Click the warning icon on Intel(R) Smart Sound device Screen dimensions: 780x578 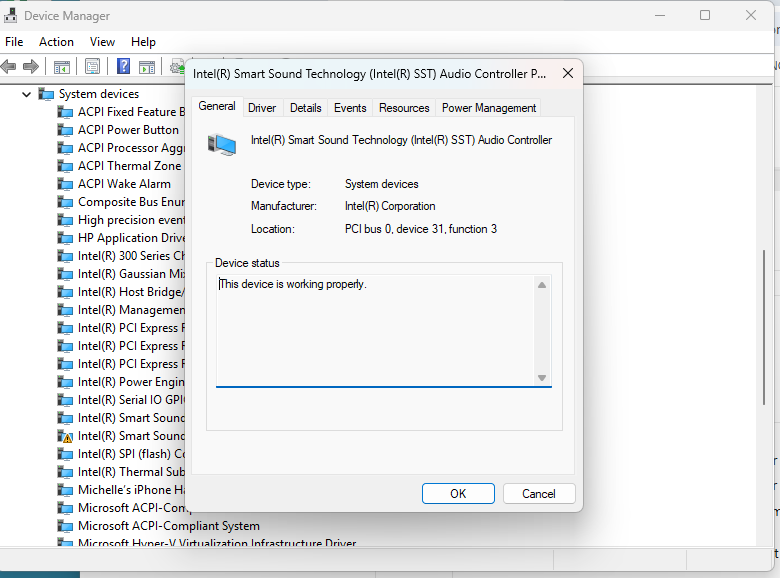pyautogui.click(x=65, y=437)
